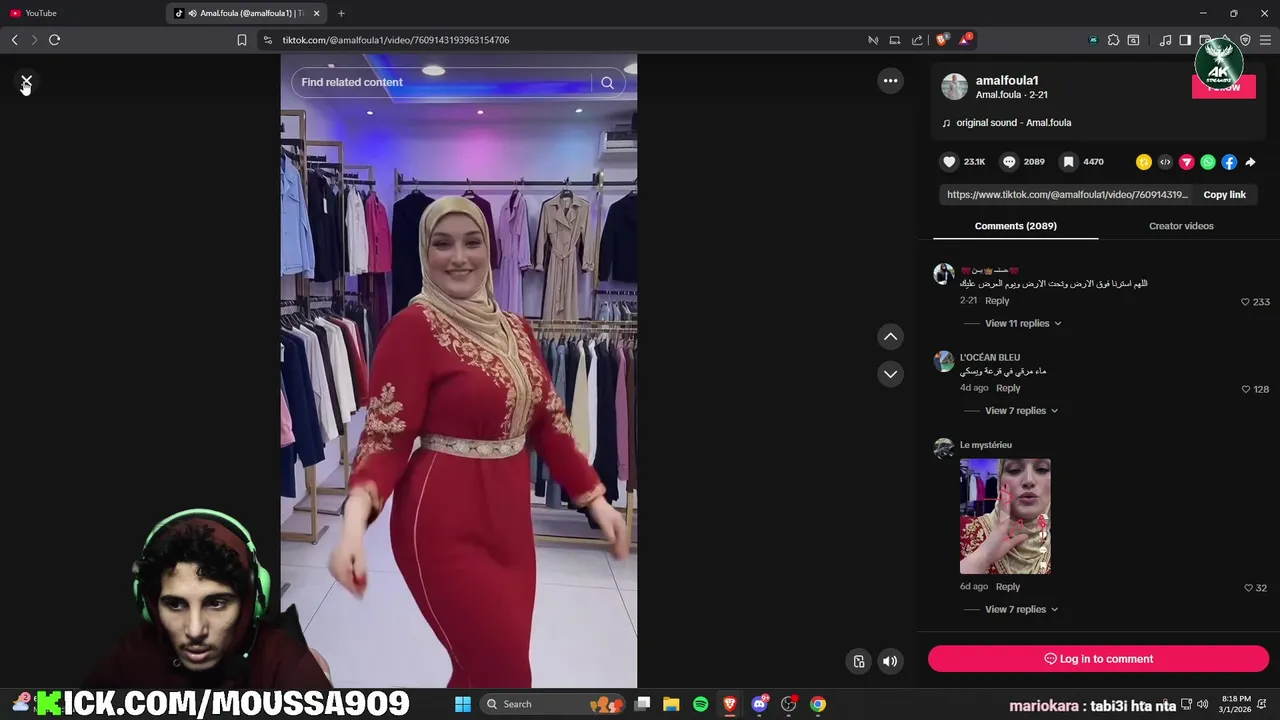Get the embed code icon
This screenshot has height=720, width=1280.
click(1165, 162)
